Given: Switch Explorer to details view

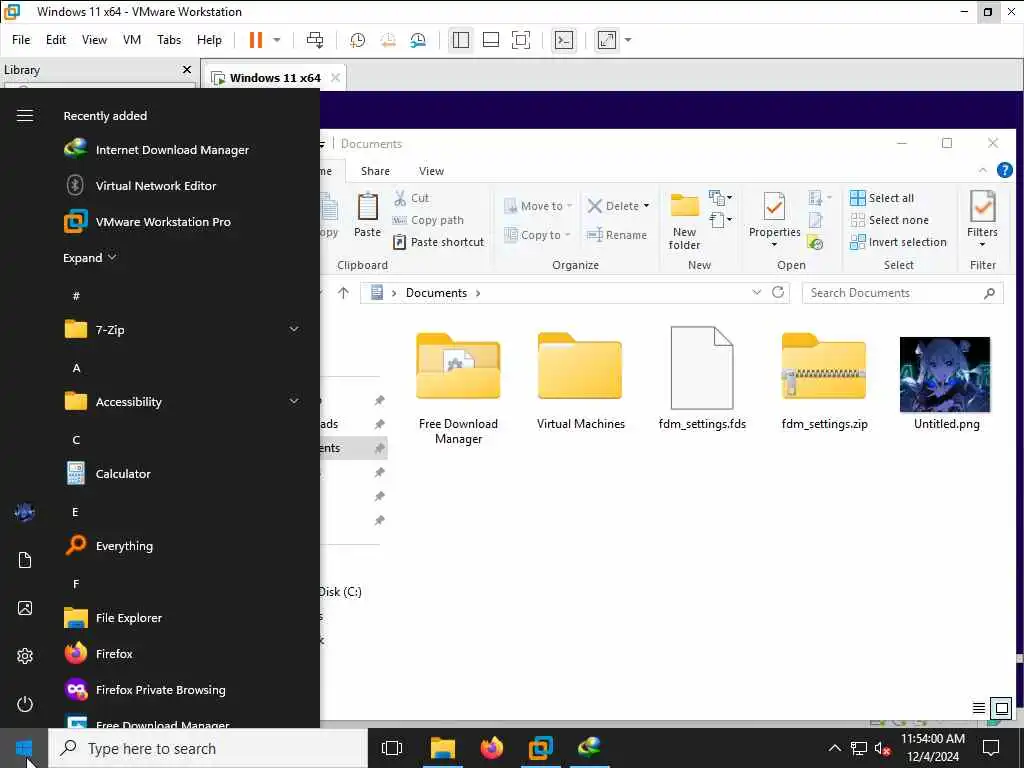Looking at the screenshot, I should coord(978,708).
